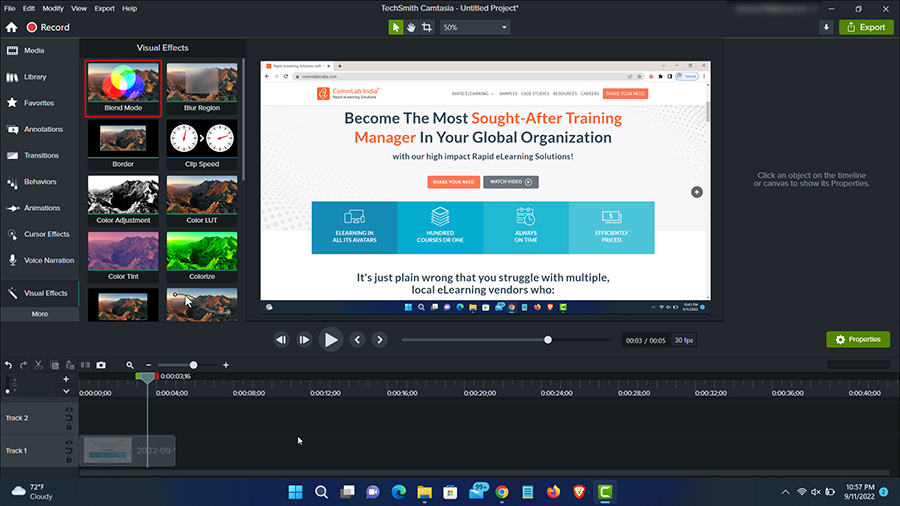This screenshot has width=900, height=506.
Task: Select the Pan hand tool
Action: [x=411, y=27]
